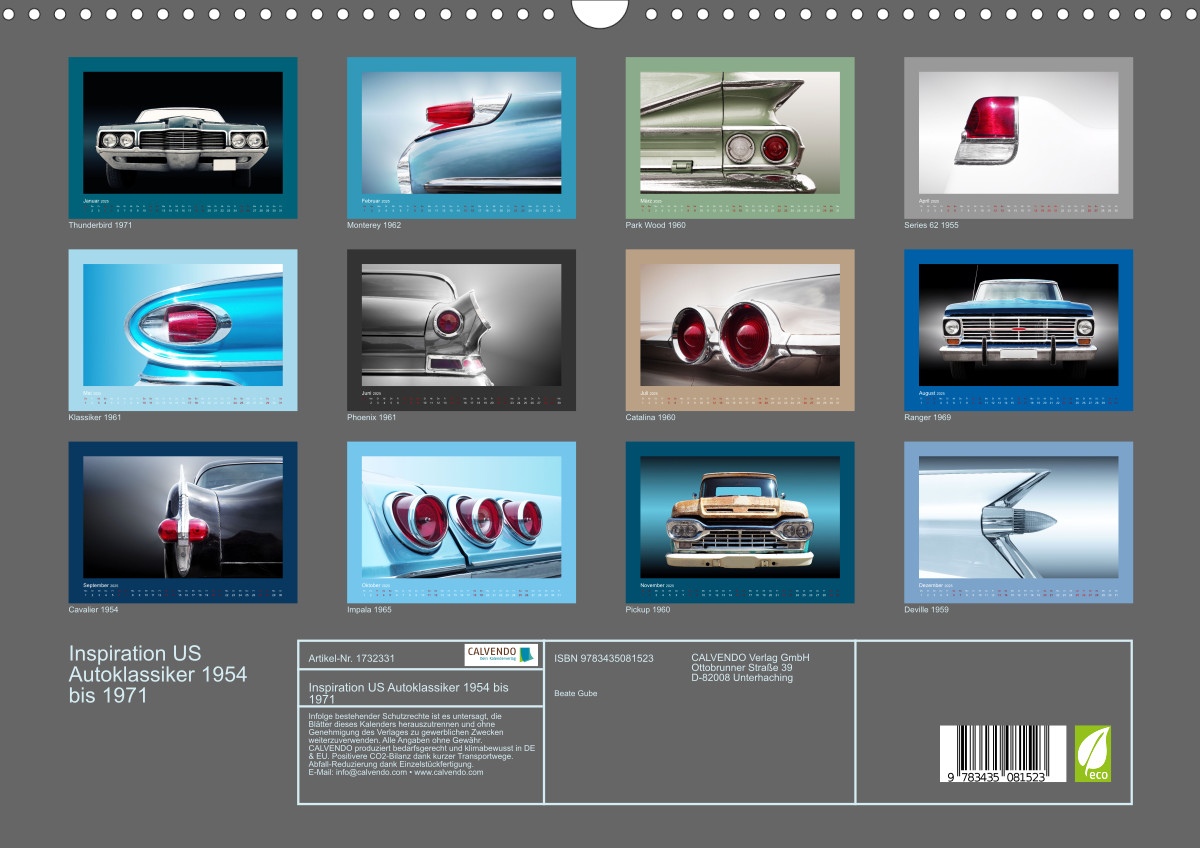Click 'CALVENDO Verlag GmbH' publisher name
The width and height of the screenshot is (1200, 848).
pos(750,657)
